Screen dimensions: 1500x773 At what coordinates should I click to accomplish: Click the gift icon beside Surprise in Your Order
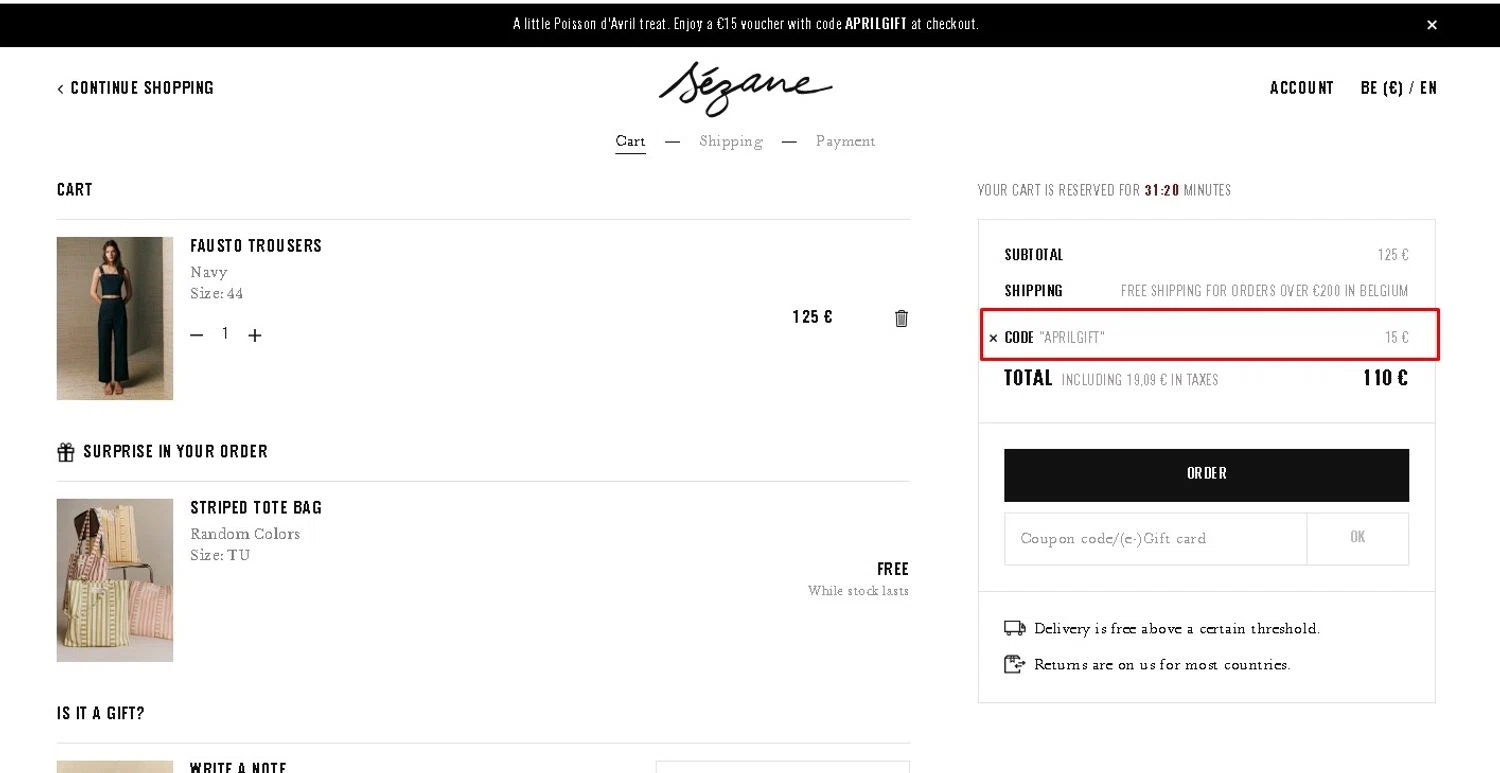pyautogui.click(x=66, y=452)
